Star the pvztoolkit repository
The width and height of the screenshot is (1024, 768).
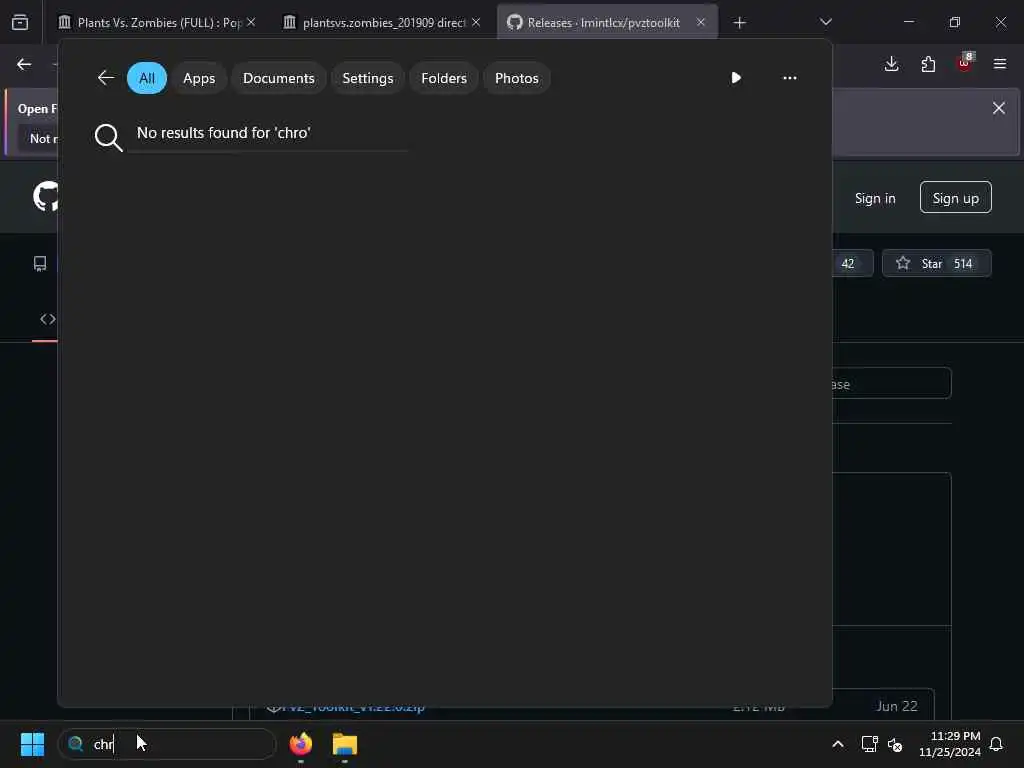(x=936, y=263)
